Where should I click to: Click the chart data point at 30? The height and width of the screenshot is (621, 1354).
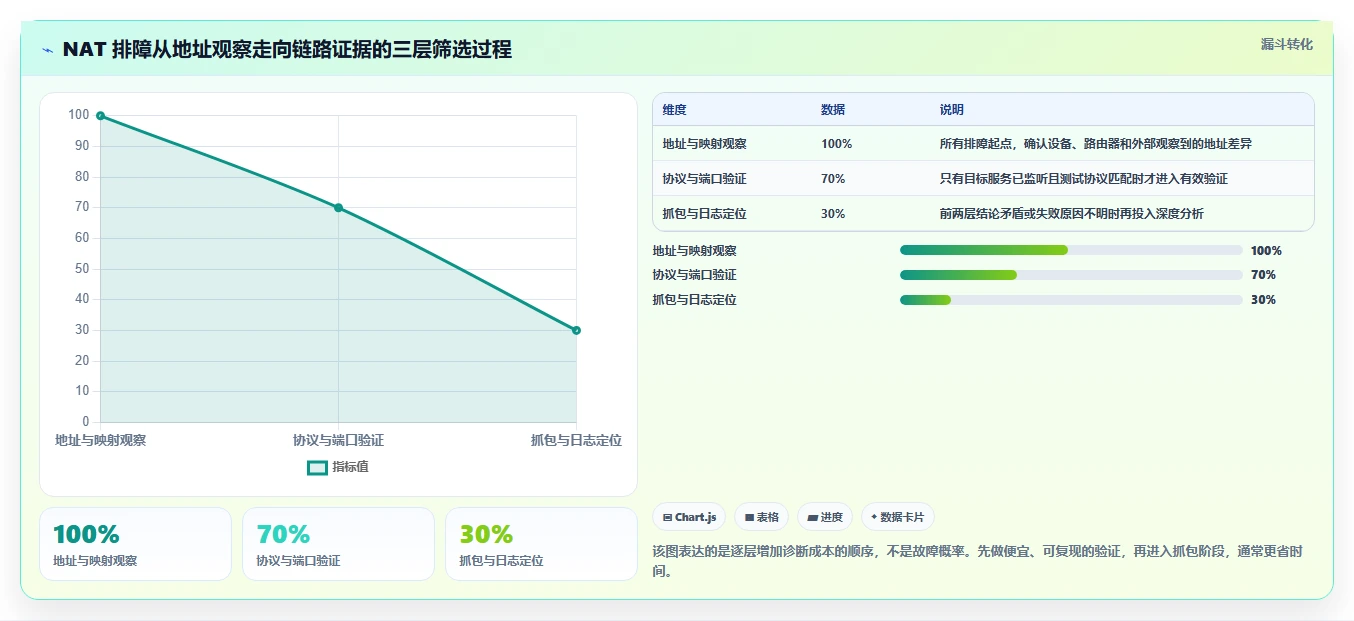coord(576,330)
